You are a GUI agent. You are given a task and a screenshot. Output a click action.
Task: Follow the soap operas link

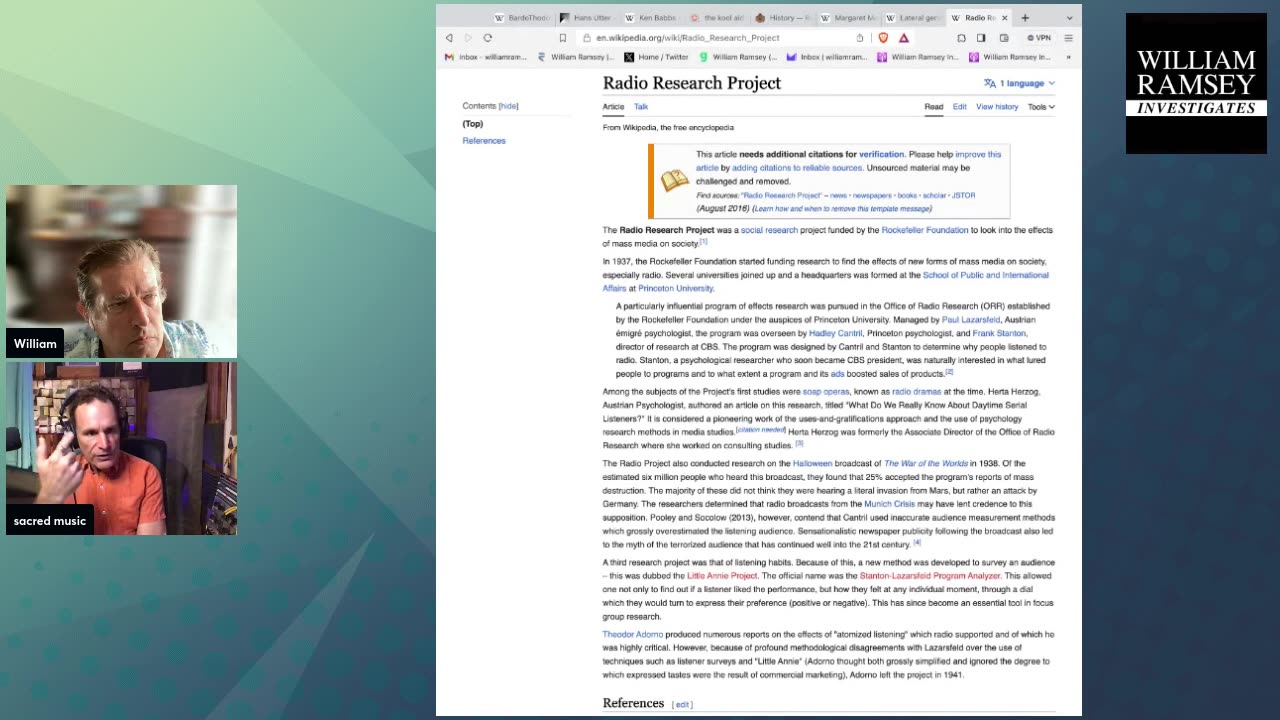click(826, 392)
